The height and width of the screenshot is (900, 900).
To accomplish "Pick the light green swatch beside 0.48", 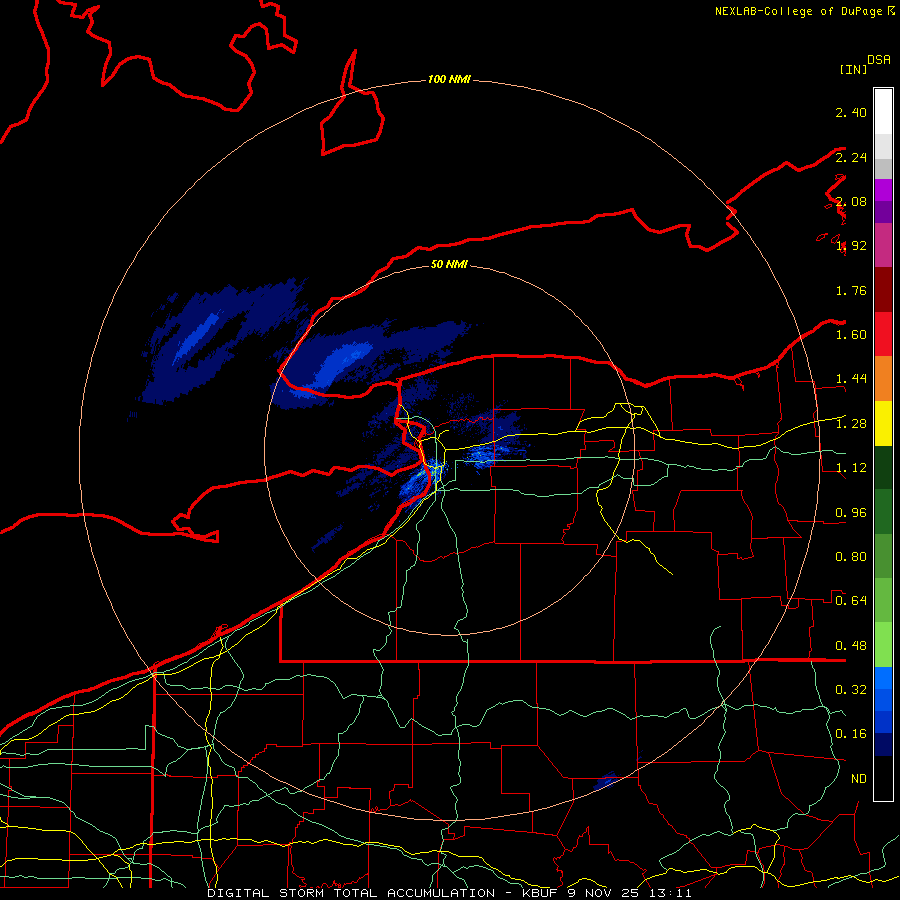I will [883, 645].
